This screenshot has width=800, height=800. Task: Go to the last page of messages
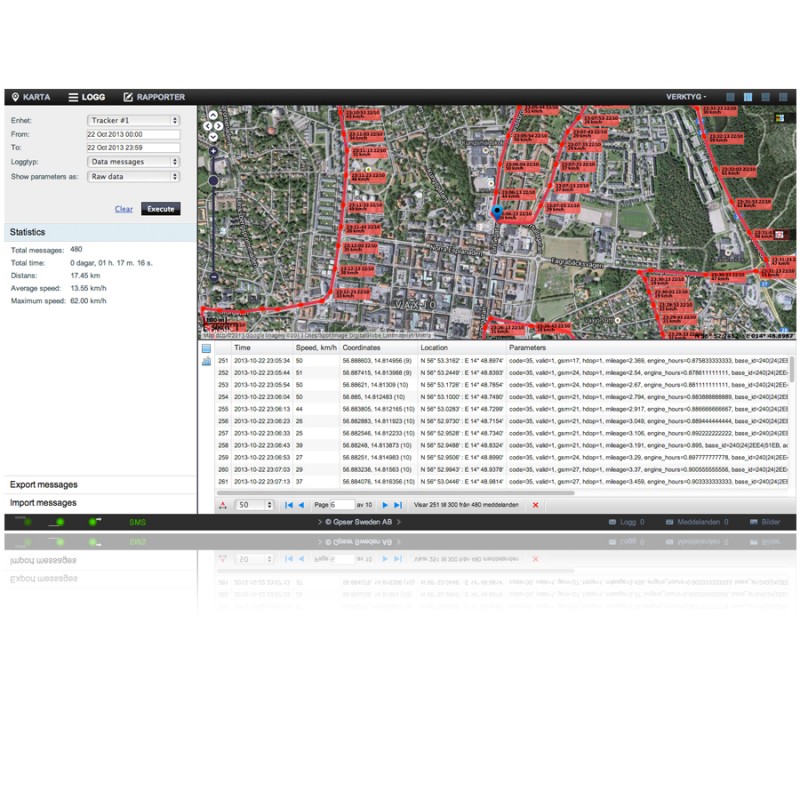[398, 505]
